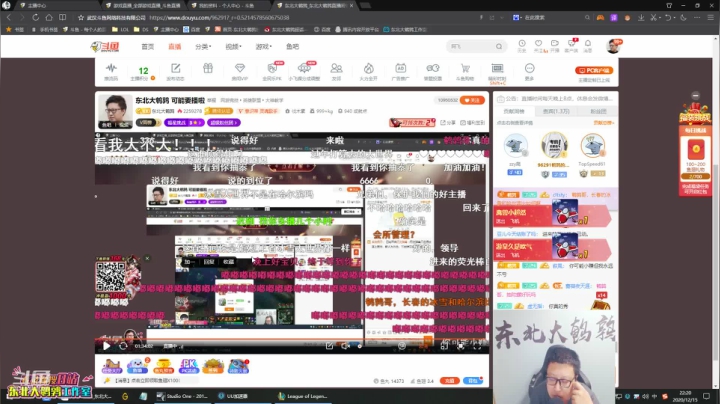Click the orange 关注 follow button
The image size is (720, 404).
tap(472, 100)
